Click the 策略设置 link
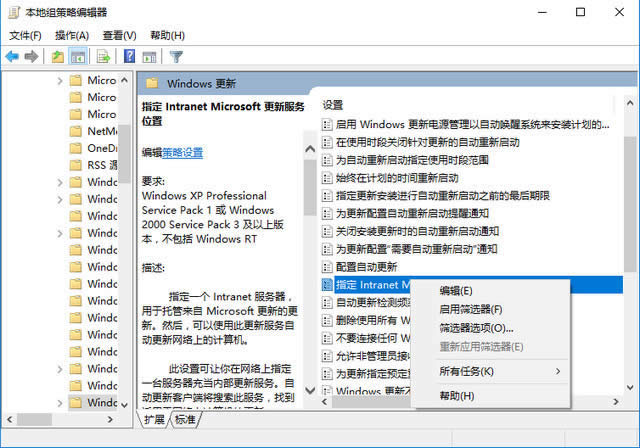The width and height of the screenshot is (640, 448). tap(183, 153)
